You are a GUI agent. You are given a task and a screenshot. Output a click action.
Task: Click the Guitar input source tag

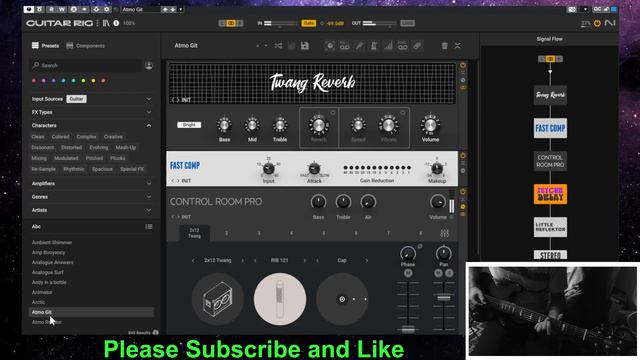tap(76, 99)
